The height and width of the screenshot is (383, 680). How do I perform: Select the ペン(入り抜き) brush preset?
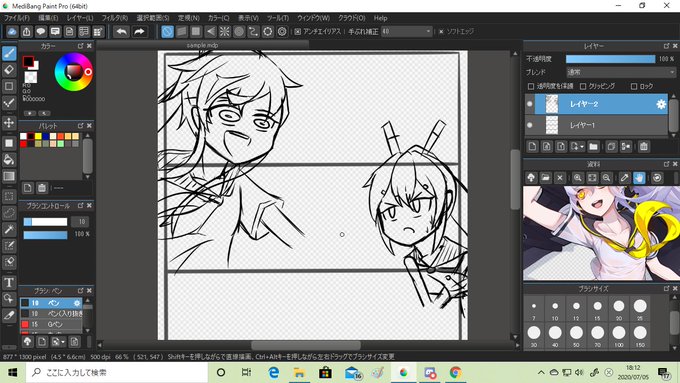(x=51, y=313)
